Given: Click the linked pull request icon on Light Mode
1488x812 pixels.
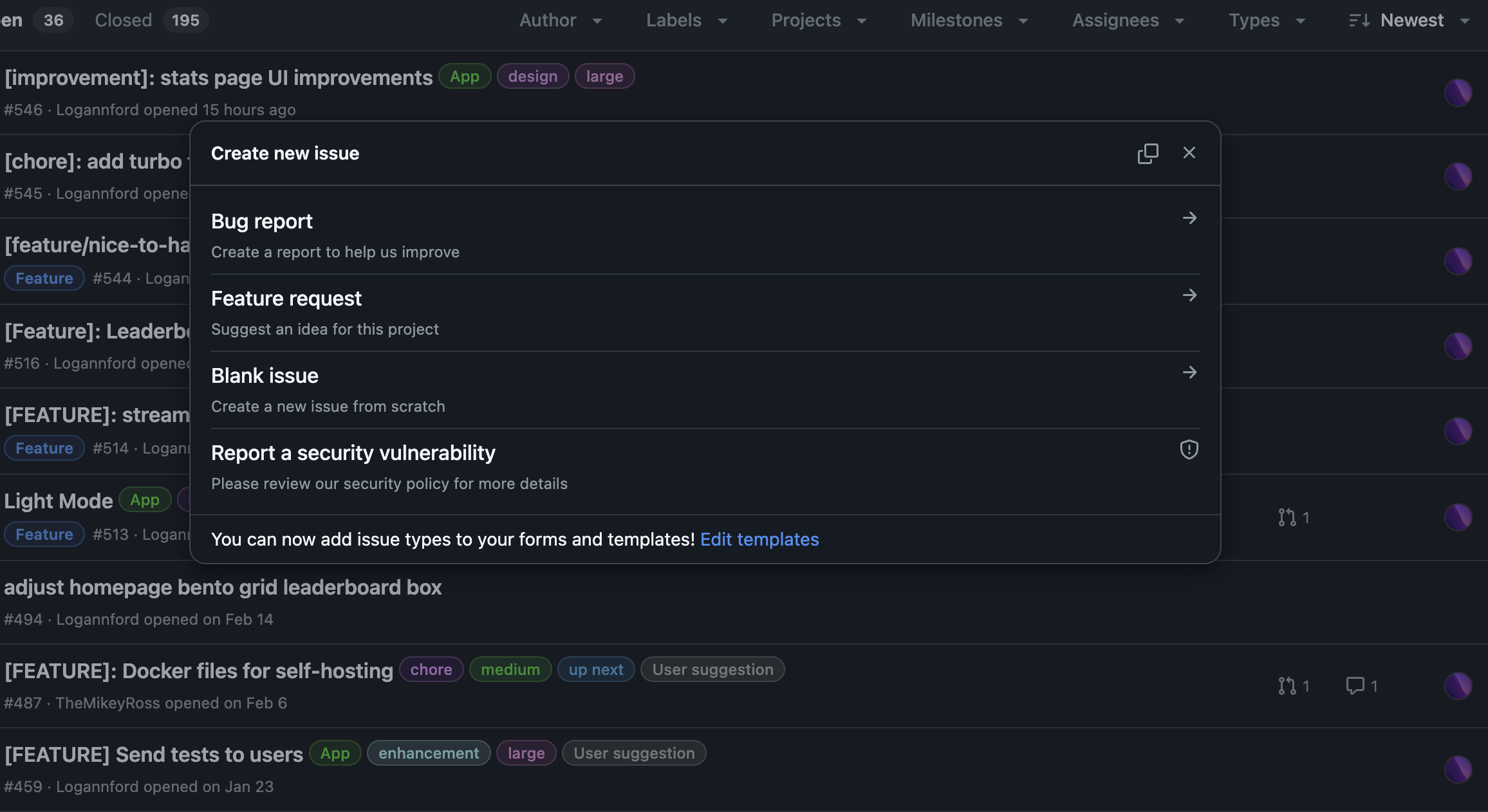Looking at the screenshot, I should point(1287,517).
